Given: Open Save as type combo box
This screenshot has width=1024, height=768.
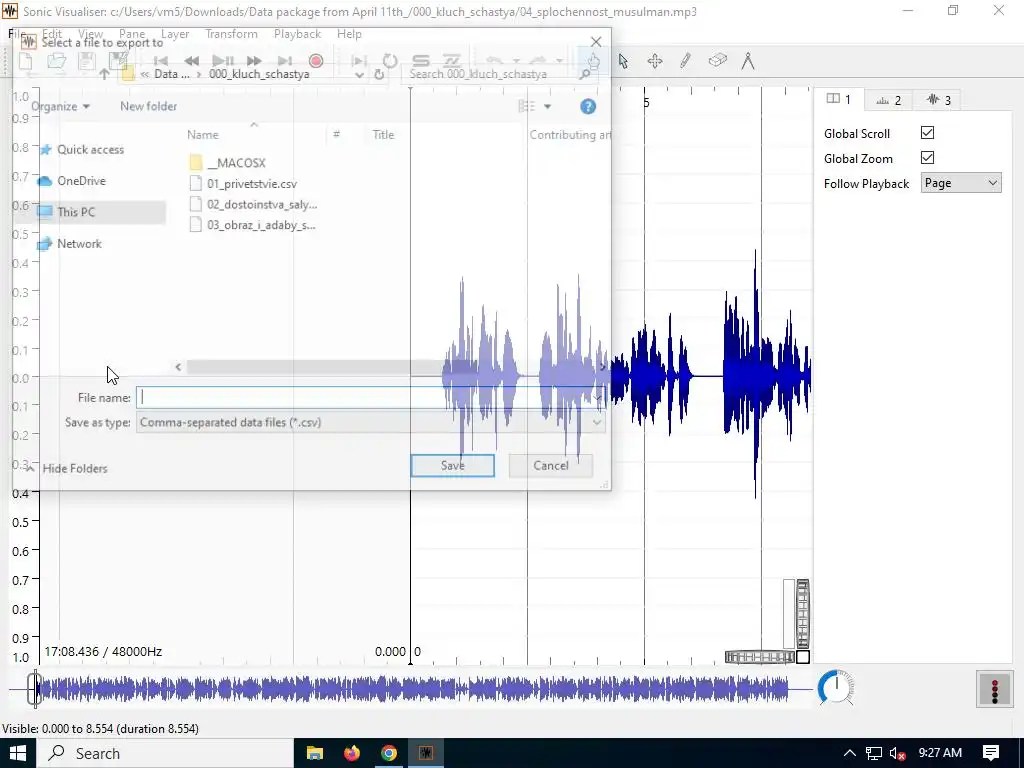Looking at the screenshot, I should pyautogui.click(x=370, y=423).
